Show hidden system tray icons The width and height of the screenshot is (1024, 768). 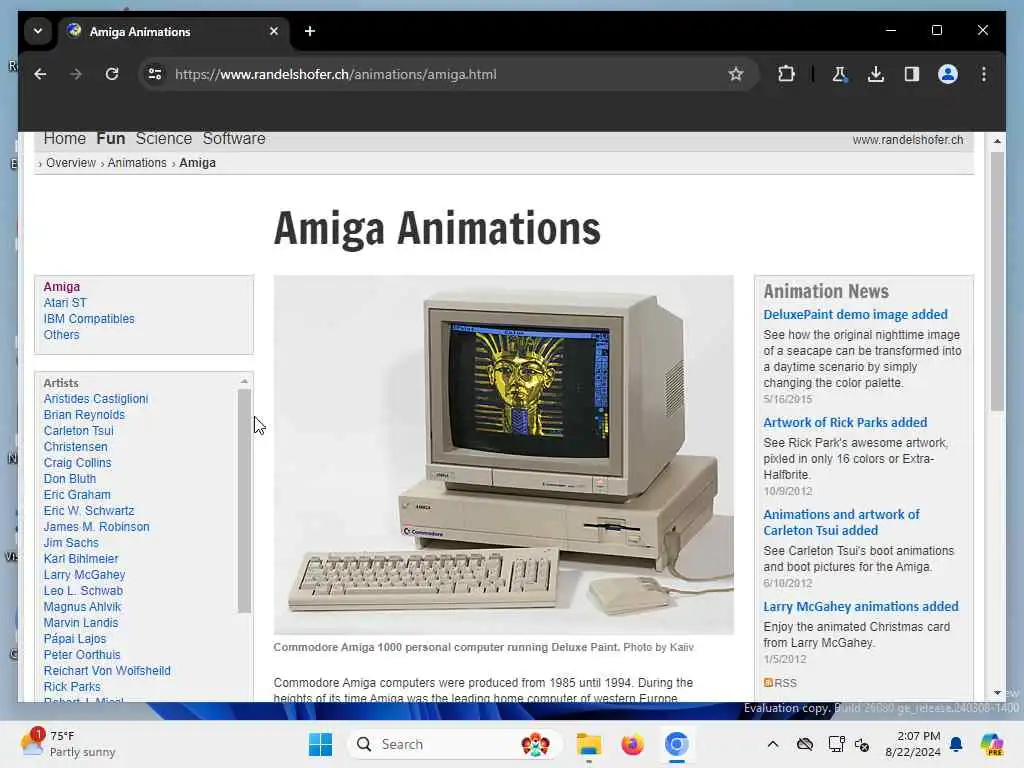coord(773,744)
